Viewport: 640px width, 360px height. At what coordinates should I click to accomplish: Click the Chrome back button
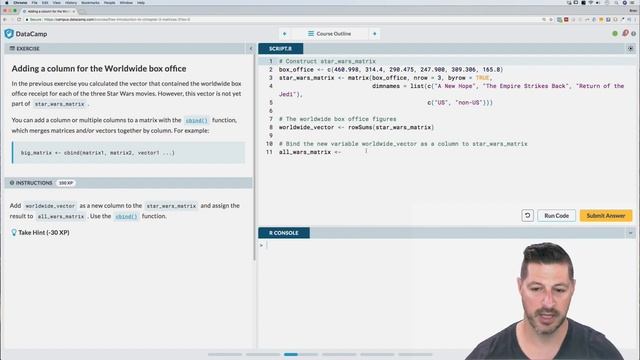coord(5,20)
